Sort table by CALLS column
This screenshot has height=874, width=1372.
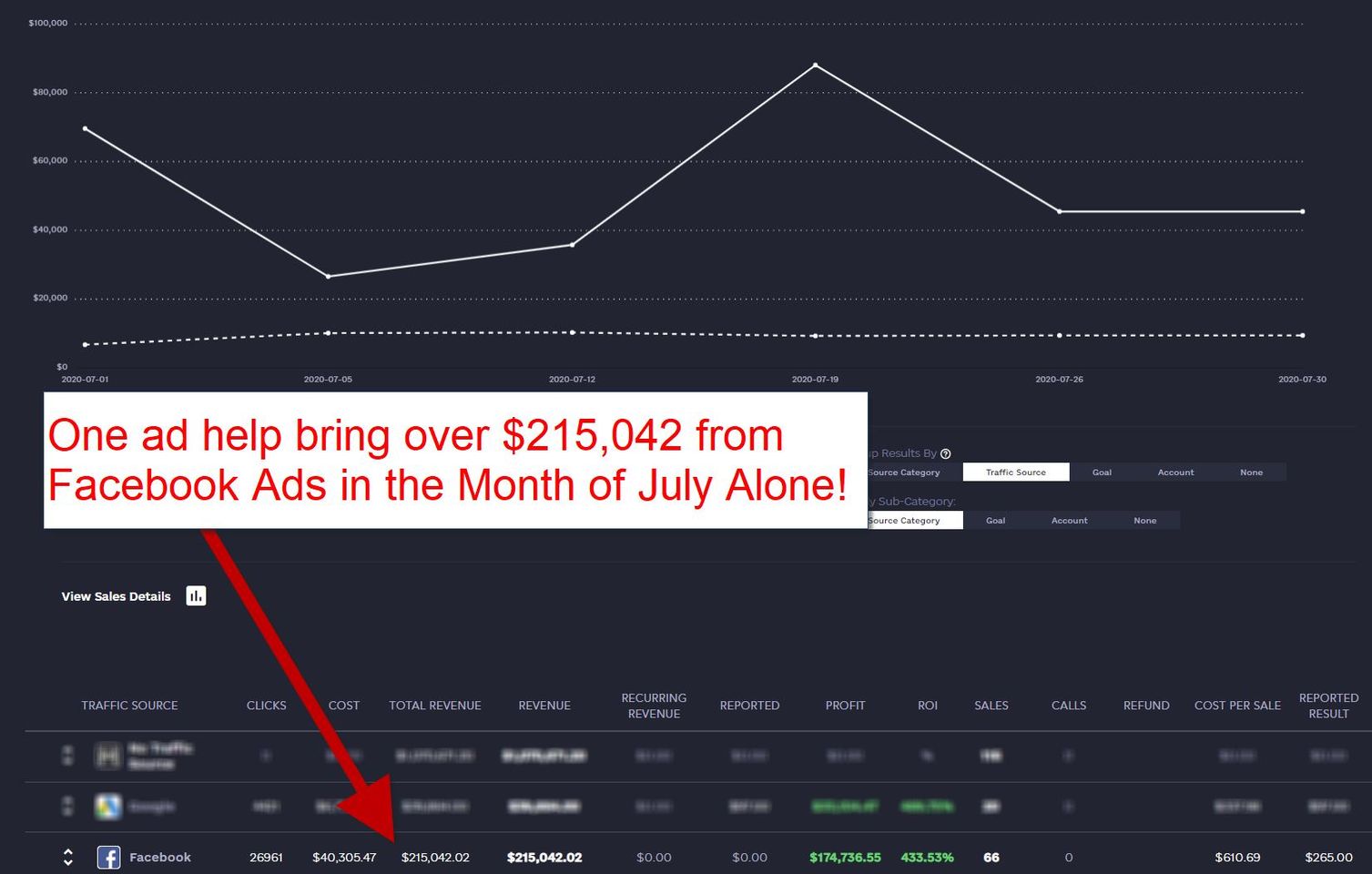point(1069,706)
